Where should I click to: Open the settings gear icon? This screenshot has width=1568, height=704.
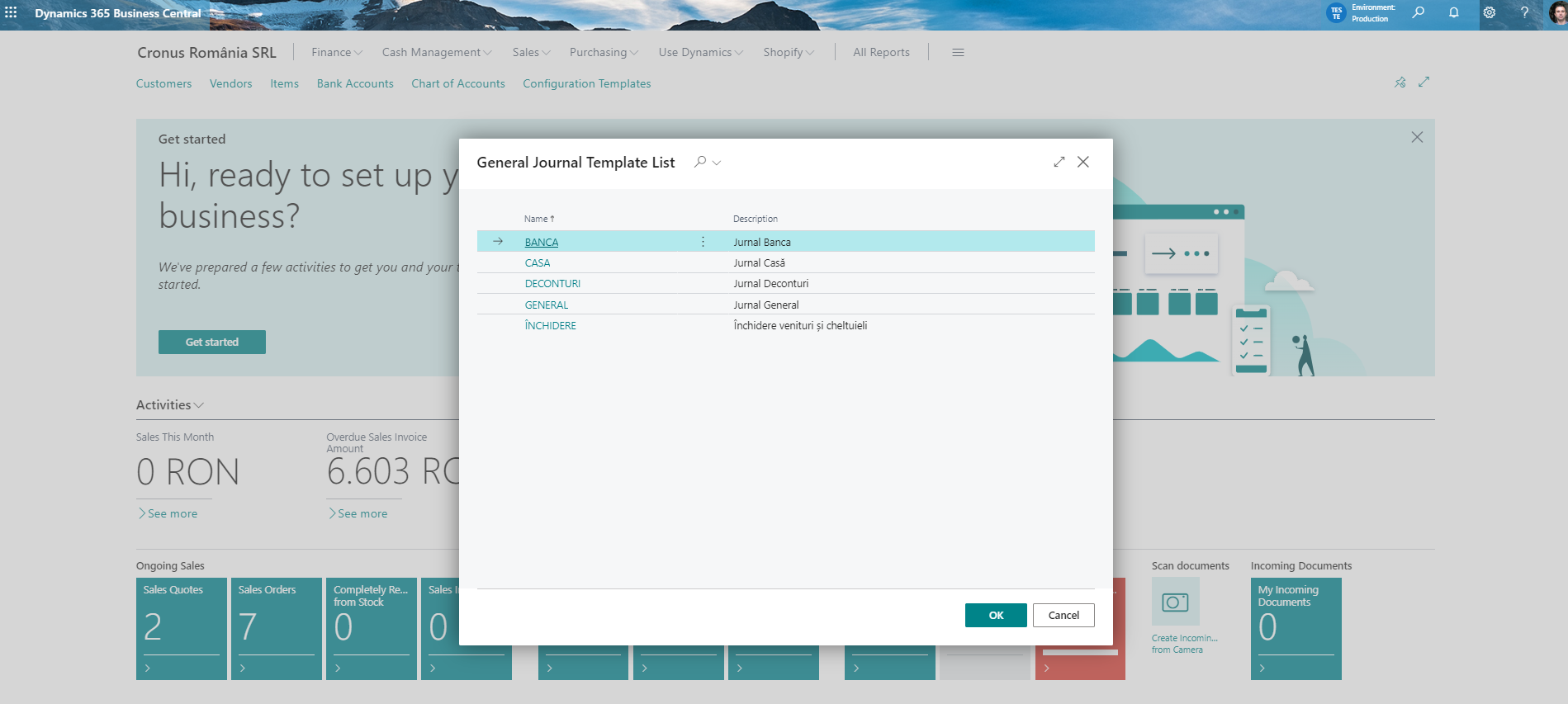1490,12
